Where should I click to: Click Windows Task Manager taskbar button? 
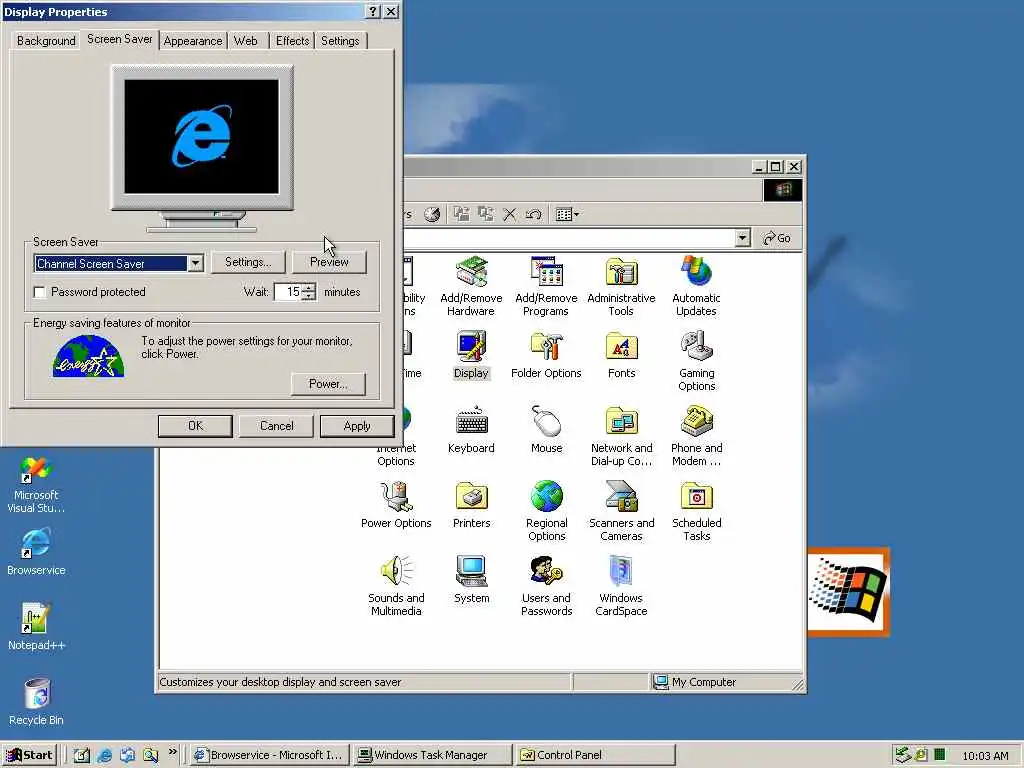(432, 755)
